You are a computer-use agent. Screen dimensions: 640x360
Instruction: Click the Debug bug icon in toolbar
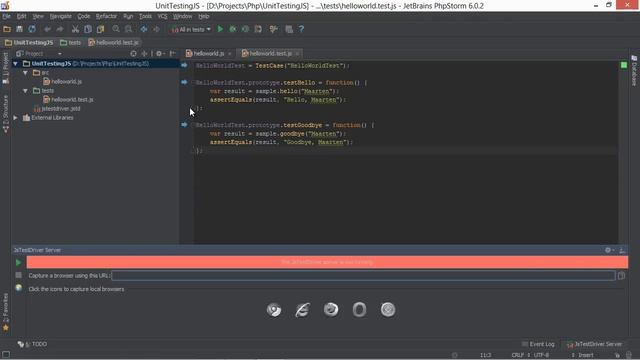coord(233,29)
